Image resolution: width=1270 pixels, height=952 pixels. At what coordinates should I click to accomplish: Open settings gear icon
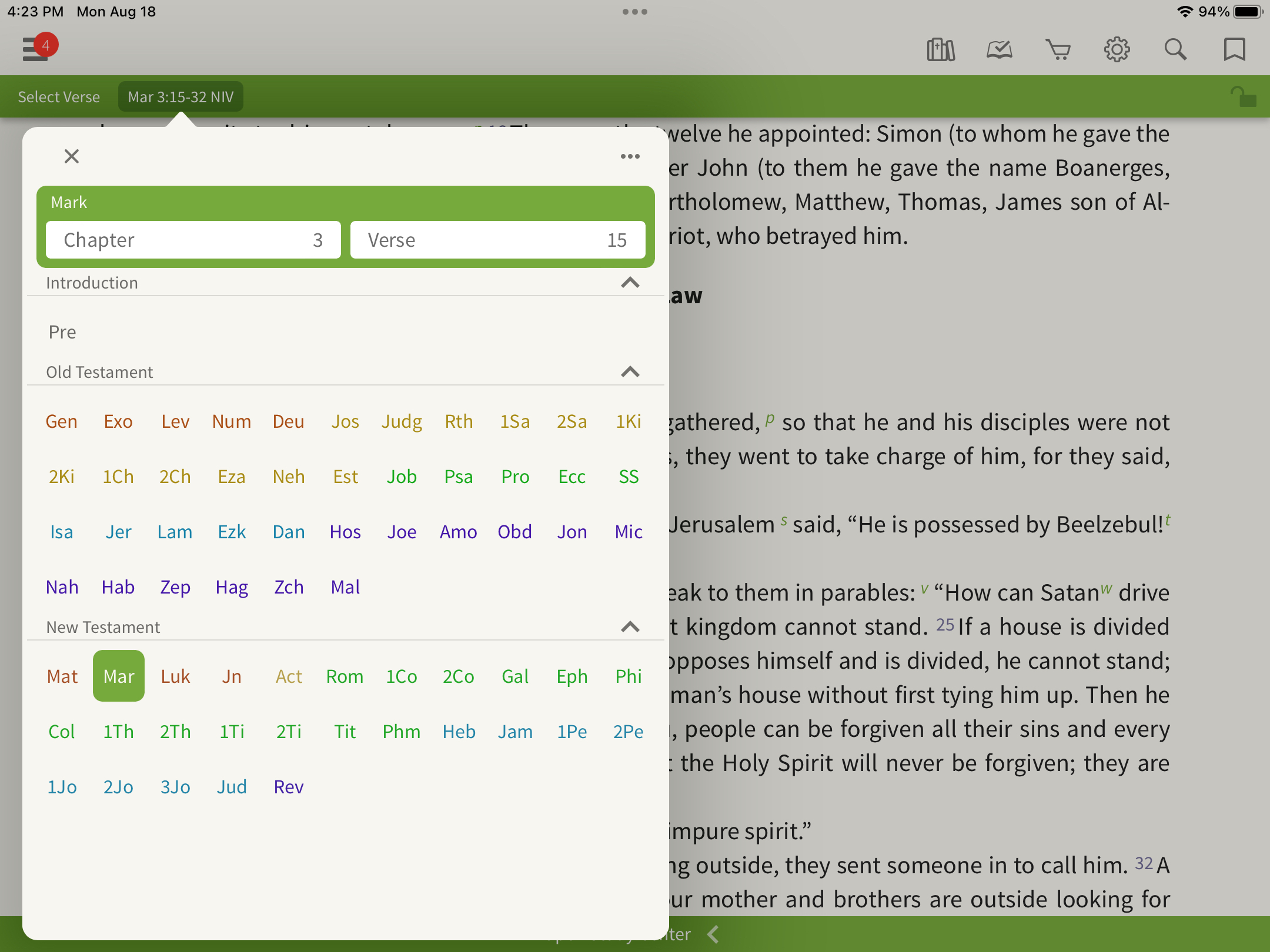1117,50
